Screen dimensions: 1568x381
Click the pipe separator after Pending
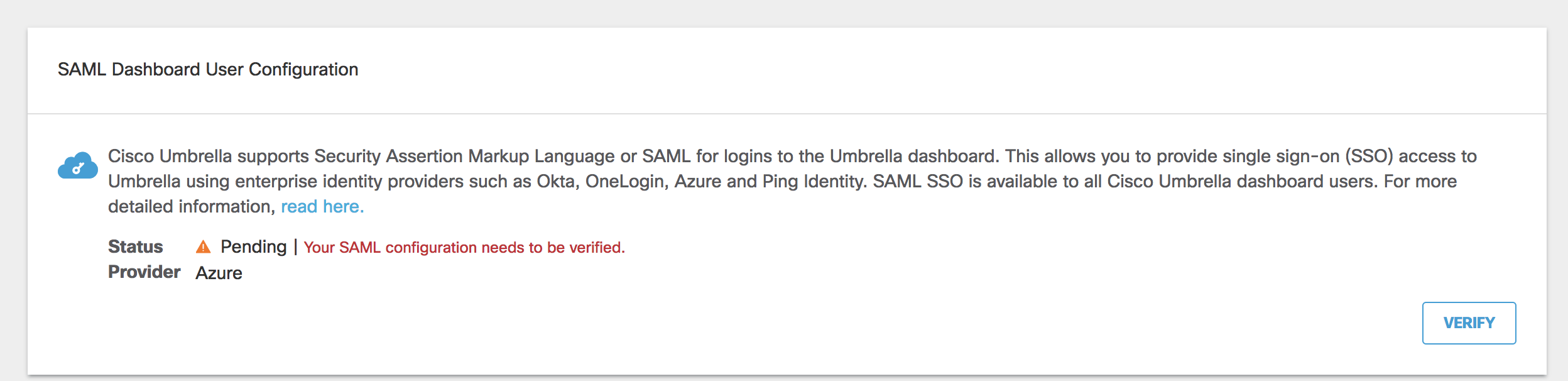[295, 246]
